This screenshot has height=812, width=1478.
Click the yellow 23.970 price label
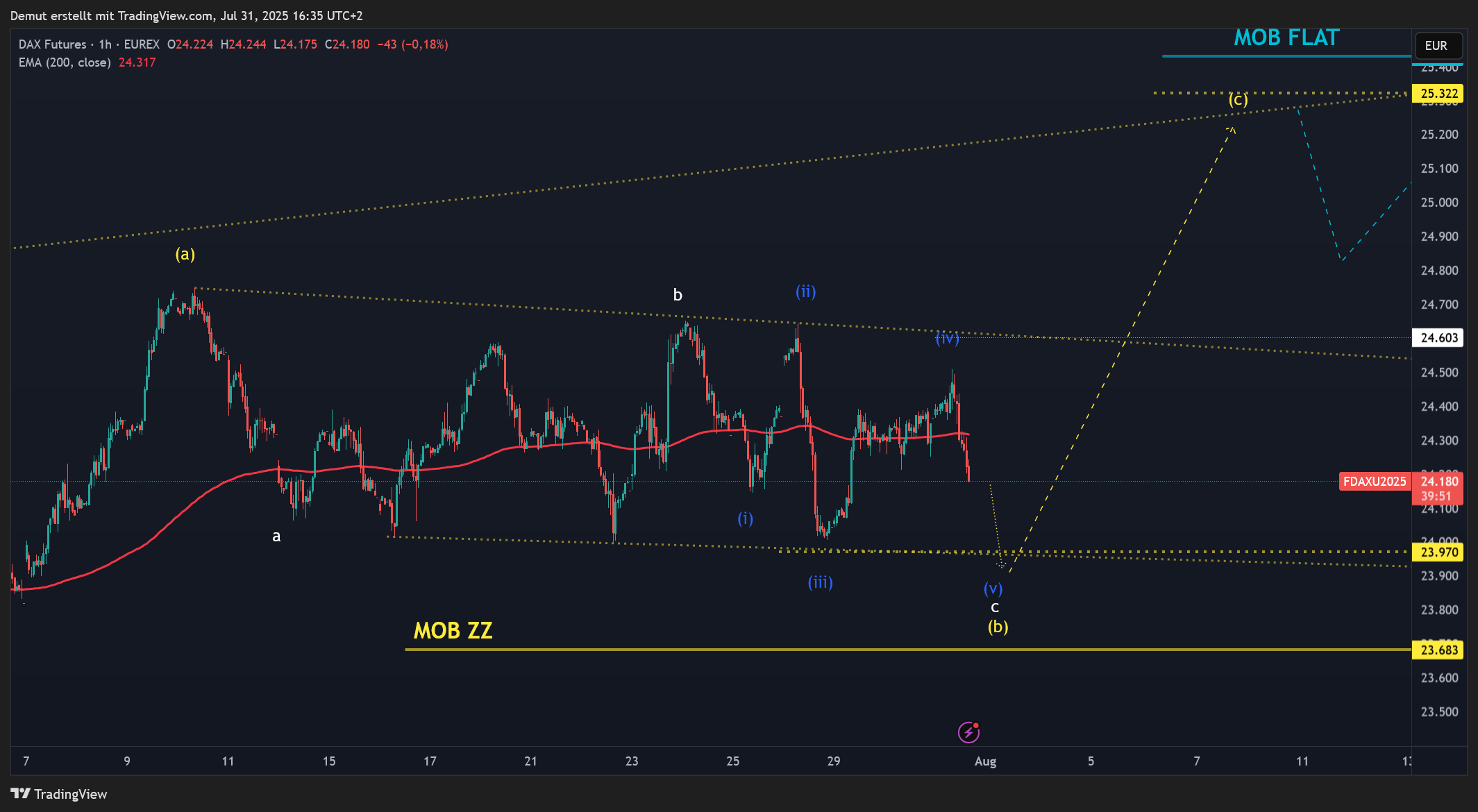1438,552
